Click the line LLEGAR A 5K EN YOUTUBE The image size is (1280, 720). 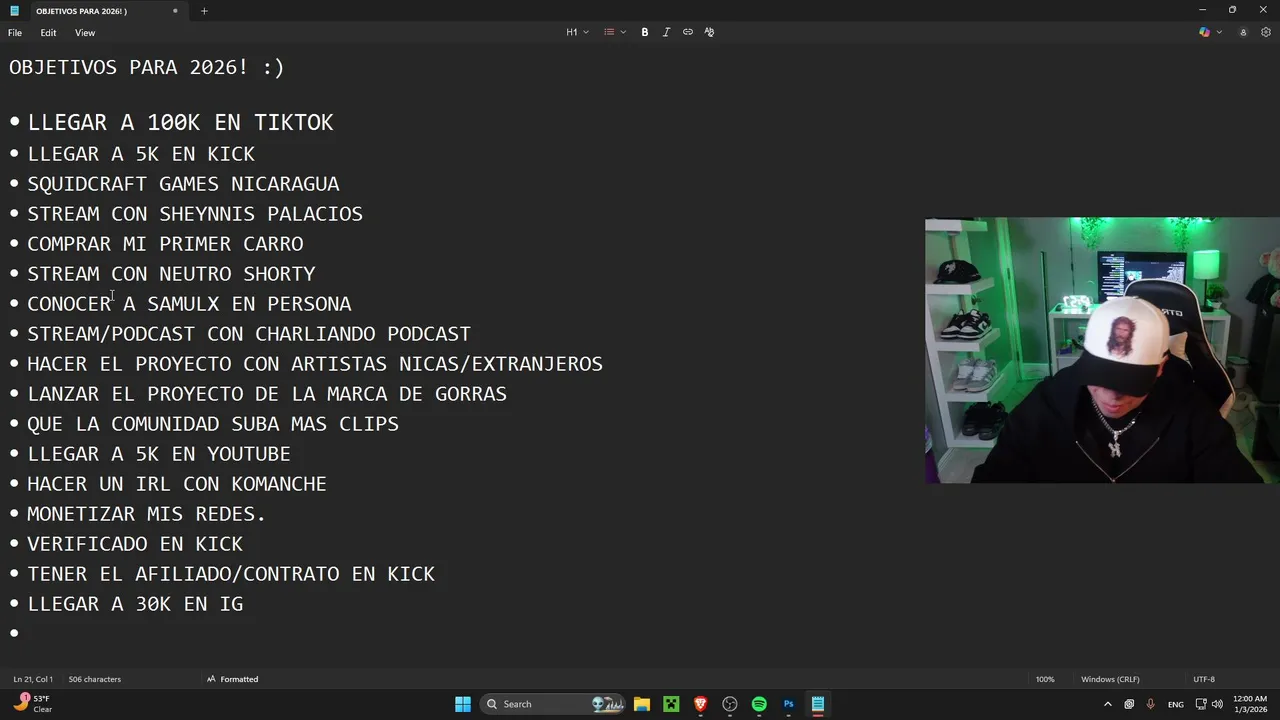(159, 453)
